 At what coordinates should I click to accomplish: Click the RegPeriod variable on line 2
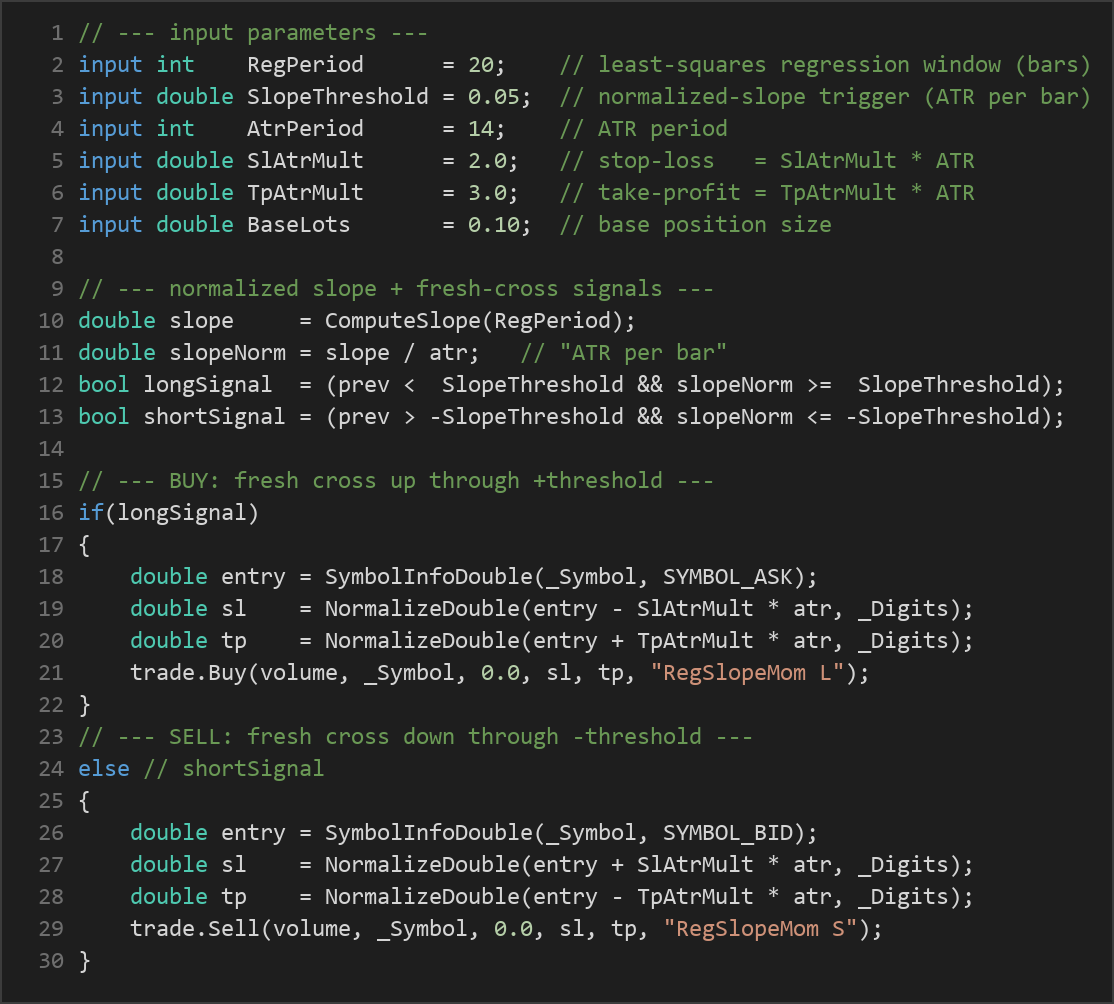pyautogui.click(x=305, y=65)
